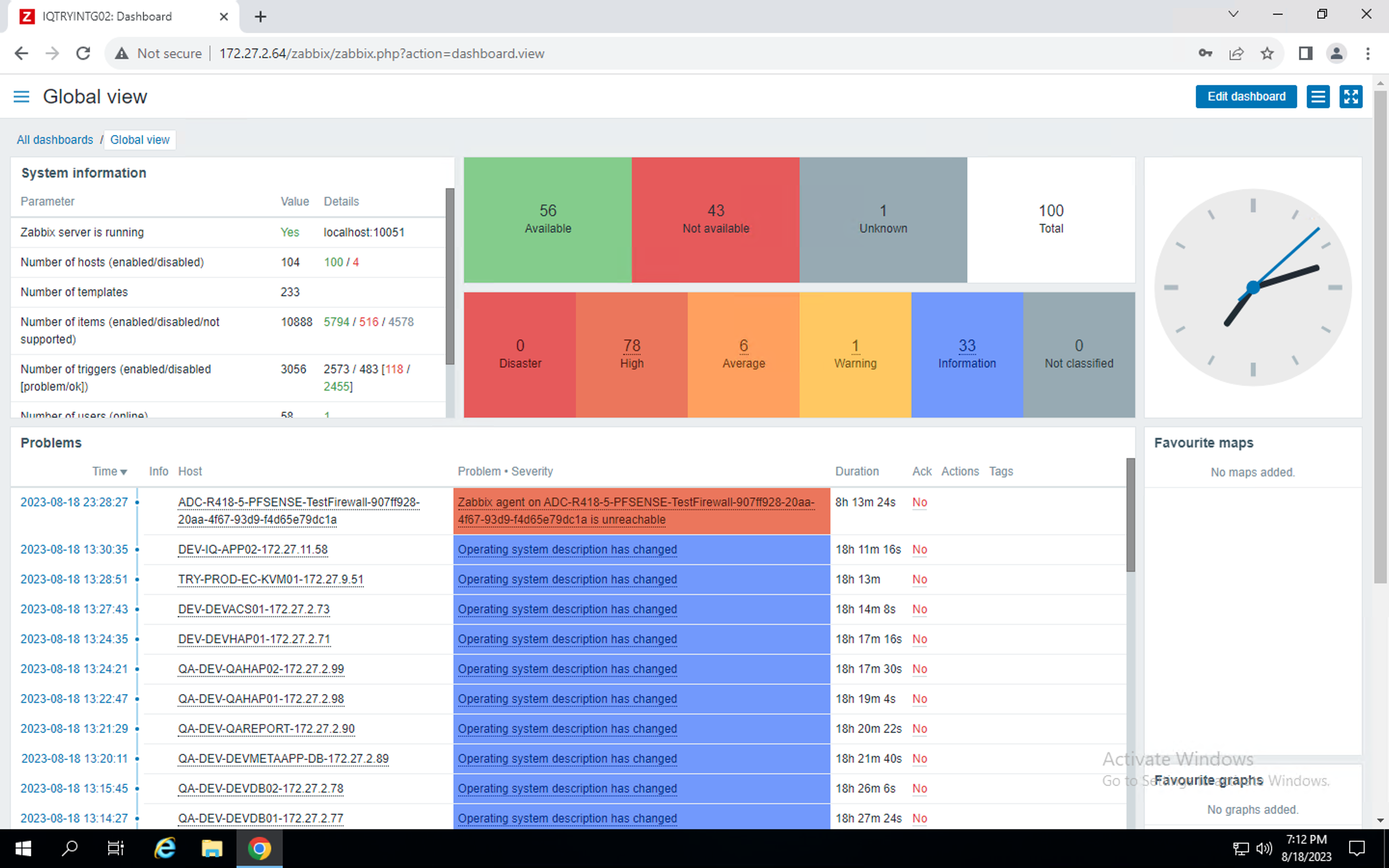The height and width of the screenshot is (868, 1389).
Task: Open the dashboard actions list icon
Action: click(1318, 96)
